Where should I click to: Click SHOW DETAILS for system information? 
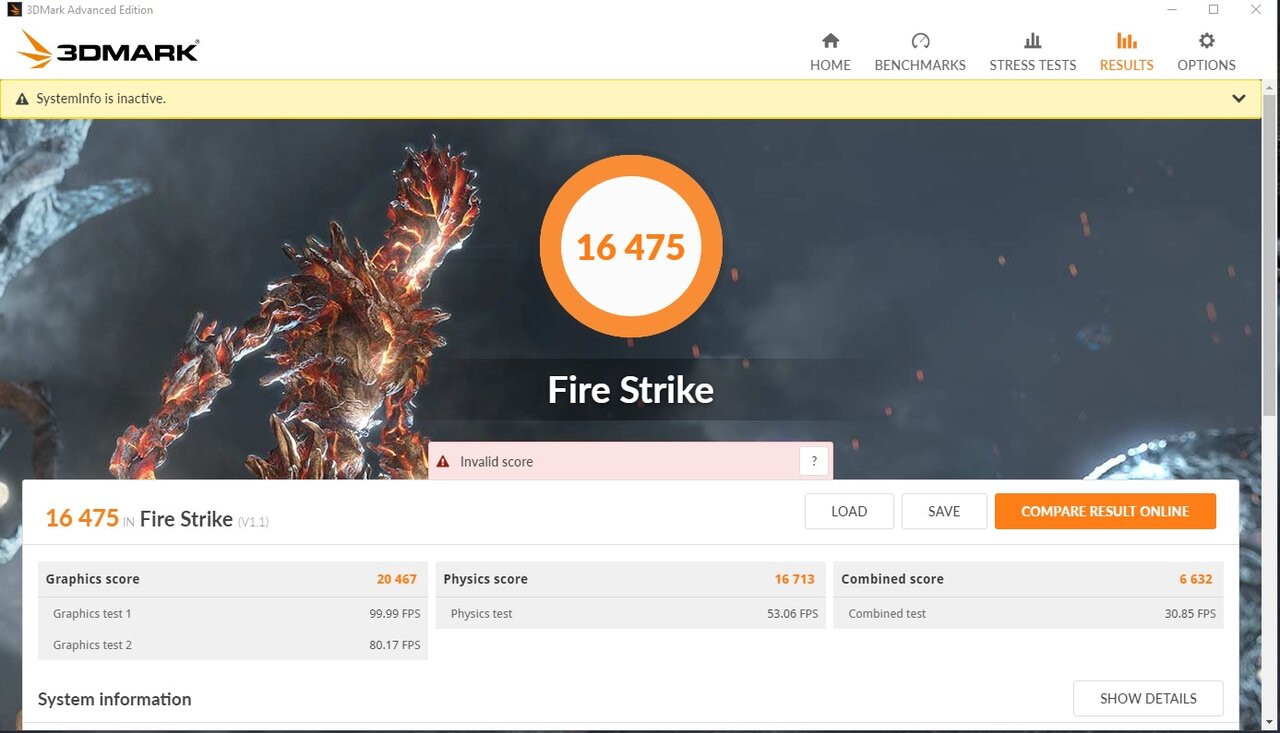(x=1148, y=698)
